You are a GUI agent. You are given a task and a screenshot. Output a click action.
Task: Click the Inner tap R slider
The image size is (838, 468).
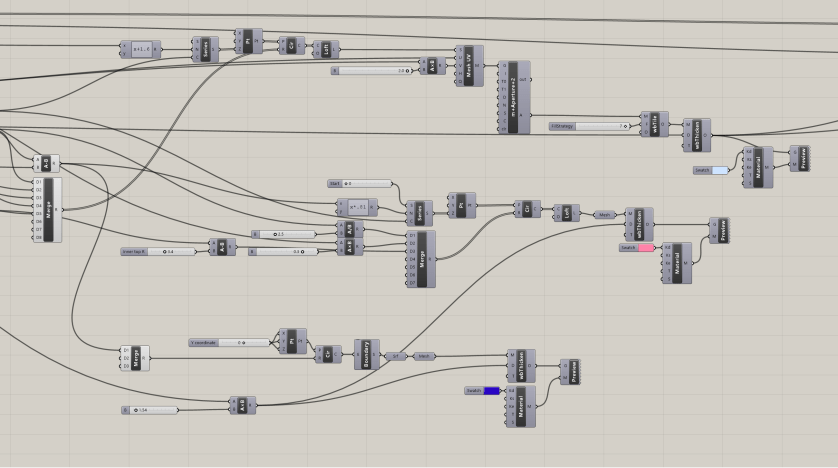pos(162,251)
